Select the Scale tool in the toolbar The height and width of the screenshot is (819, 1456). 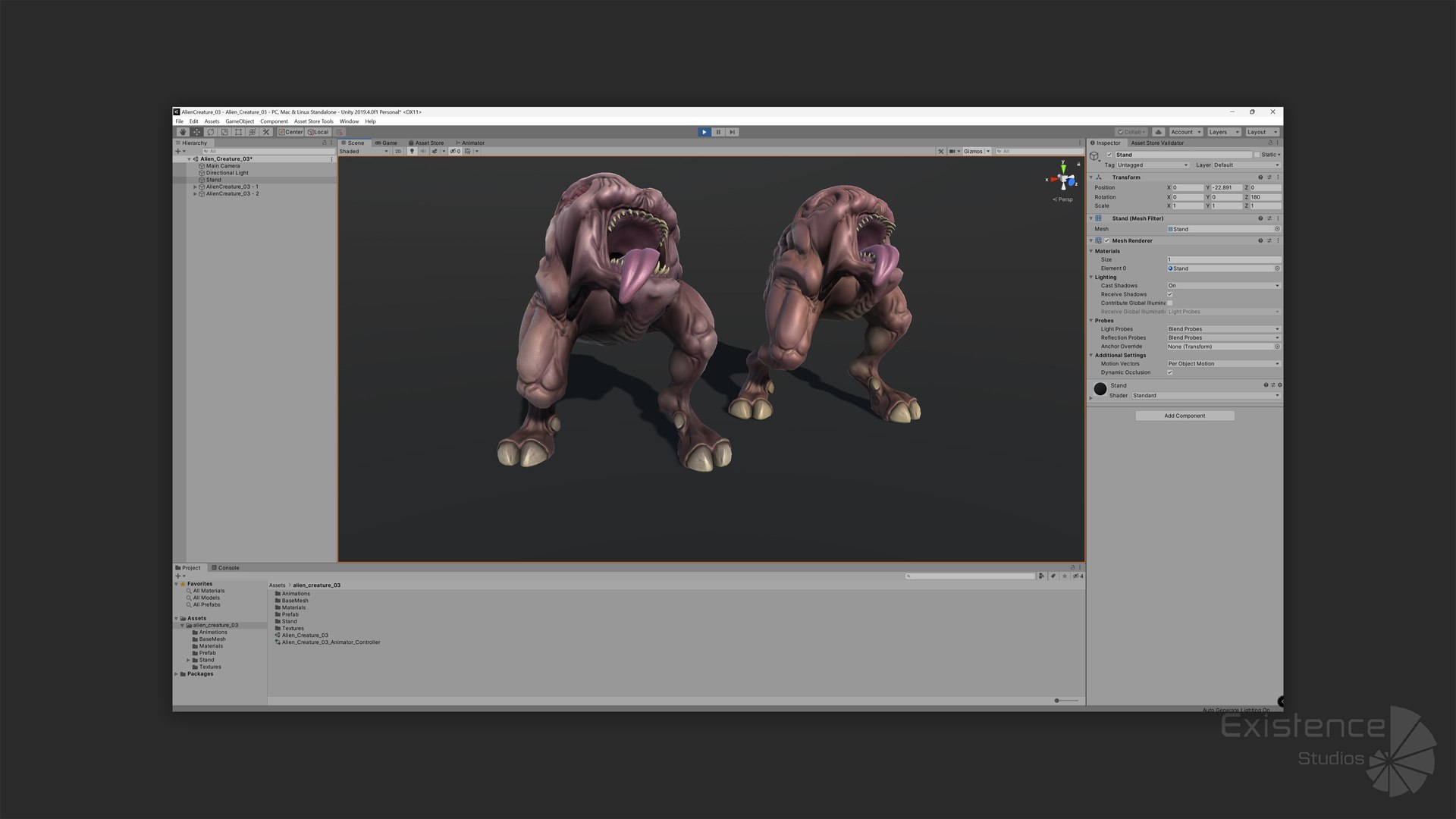click(x=224, y=132)
